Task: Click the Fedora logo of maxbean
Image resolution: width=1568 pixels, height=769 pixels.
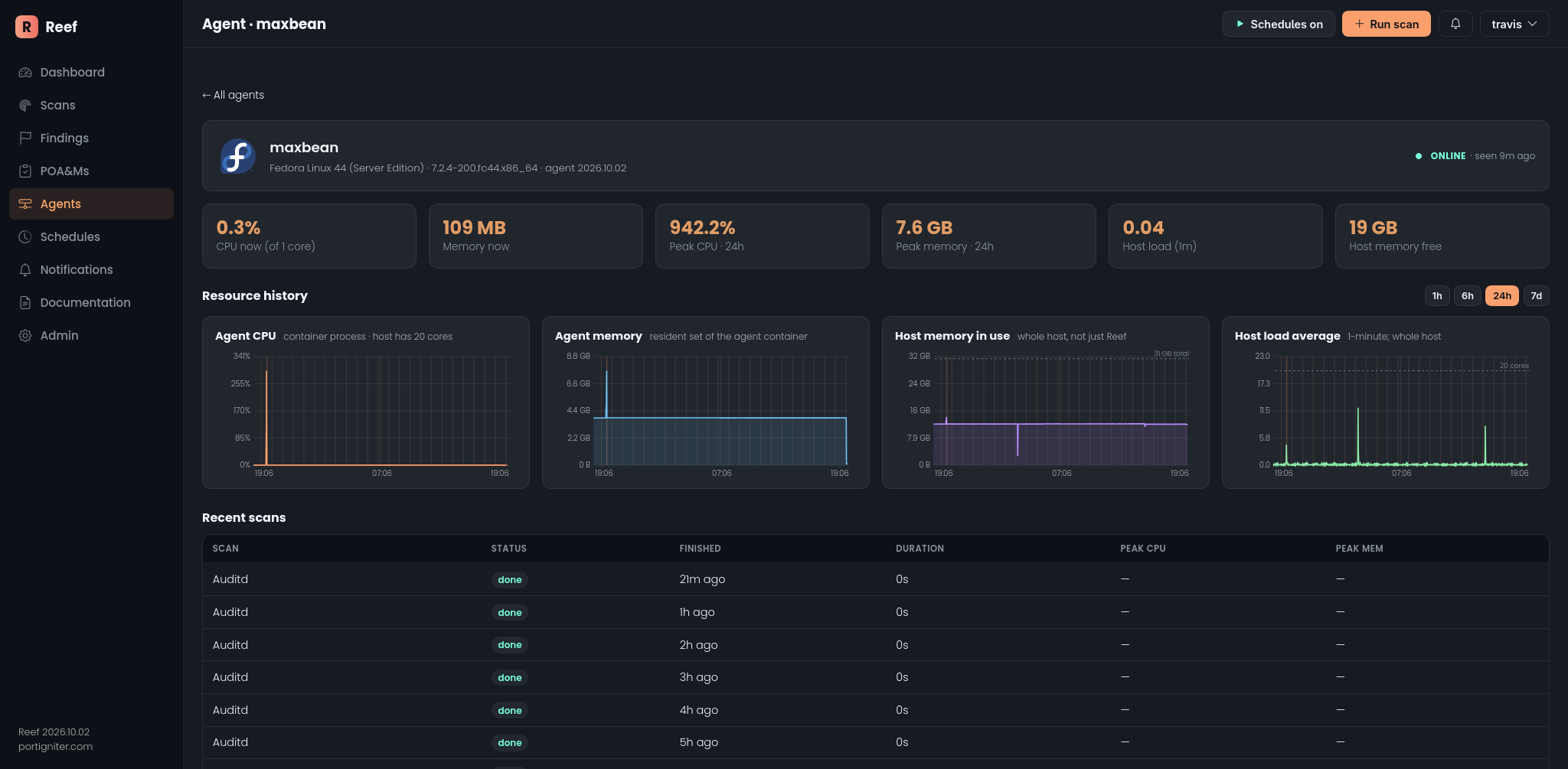Action: (238, 156)
